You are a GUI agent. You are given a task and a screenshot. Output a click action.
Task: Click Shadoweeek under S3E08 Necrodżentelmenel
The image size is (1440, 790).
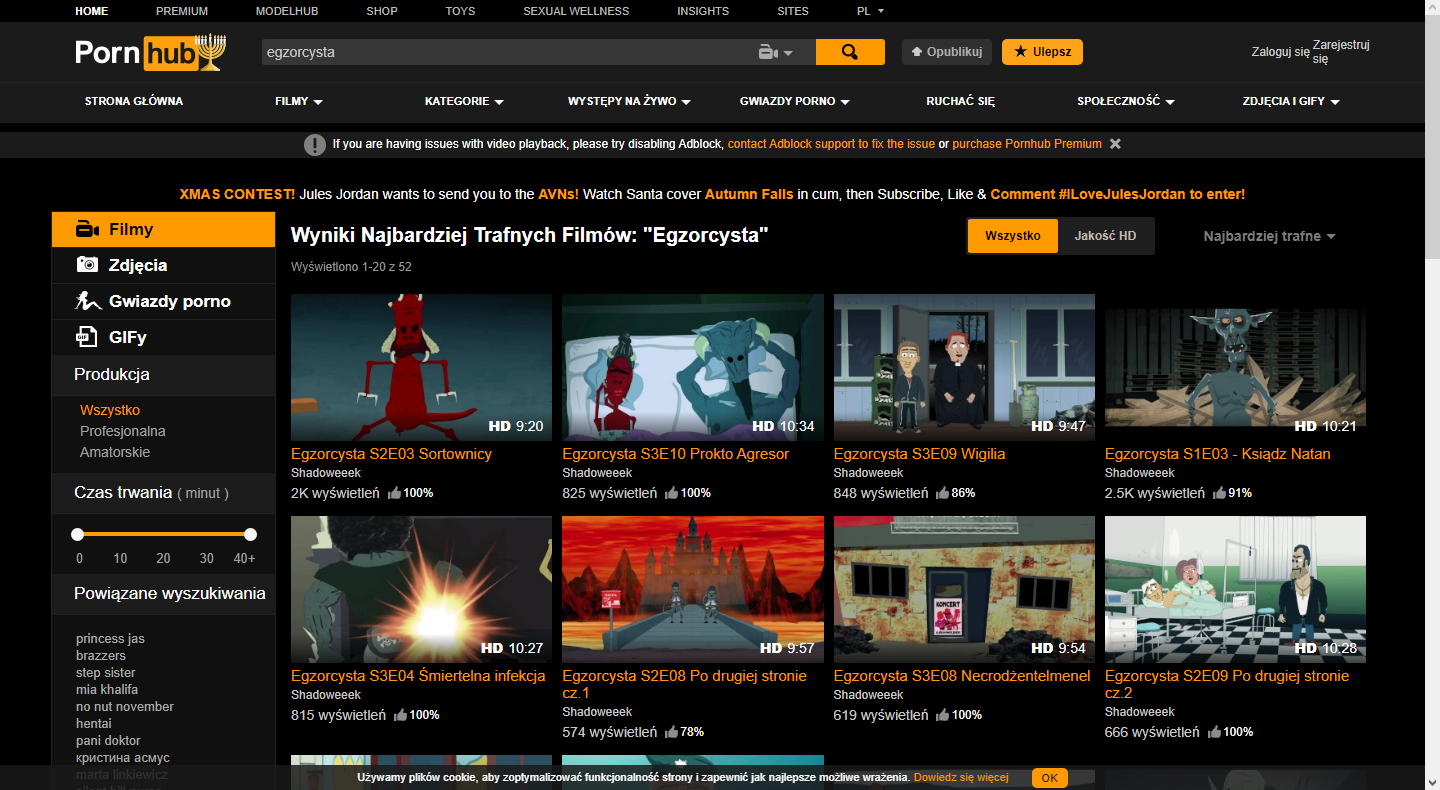tap(868, 695)
